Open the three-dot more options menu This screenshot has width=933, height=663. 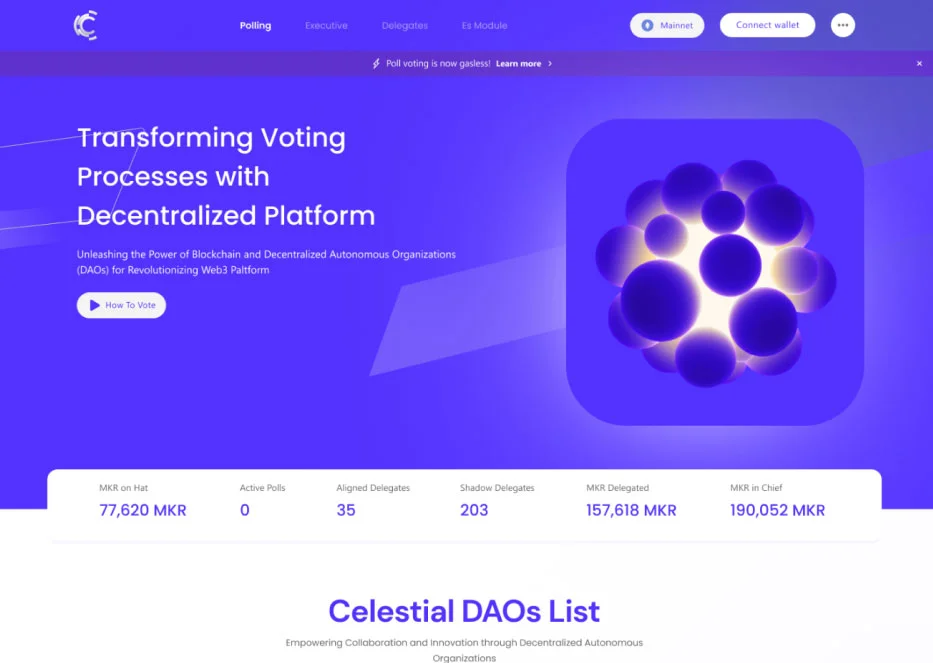click(842, 25)
